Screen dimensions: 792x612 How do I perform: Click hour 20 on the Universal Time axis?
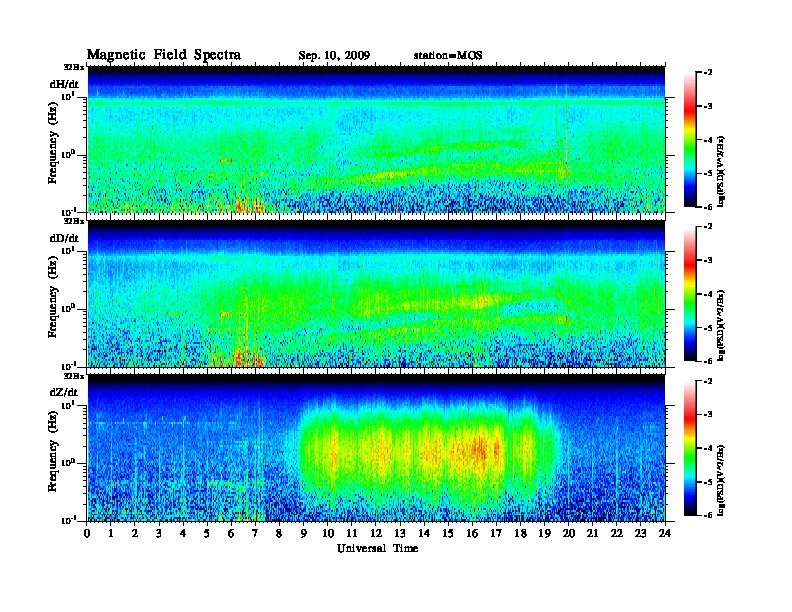tap(569, 533)
